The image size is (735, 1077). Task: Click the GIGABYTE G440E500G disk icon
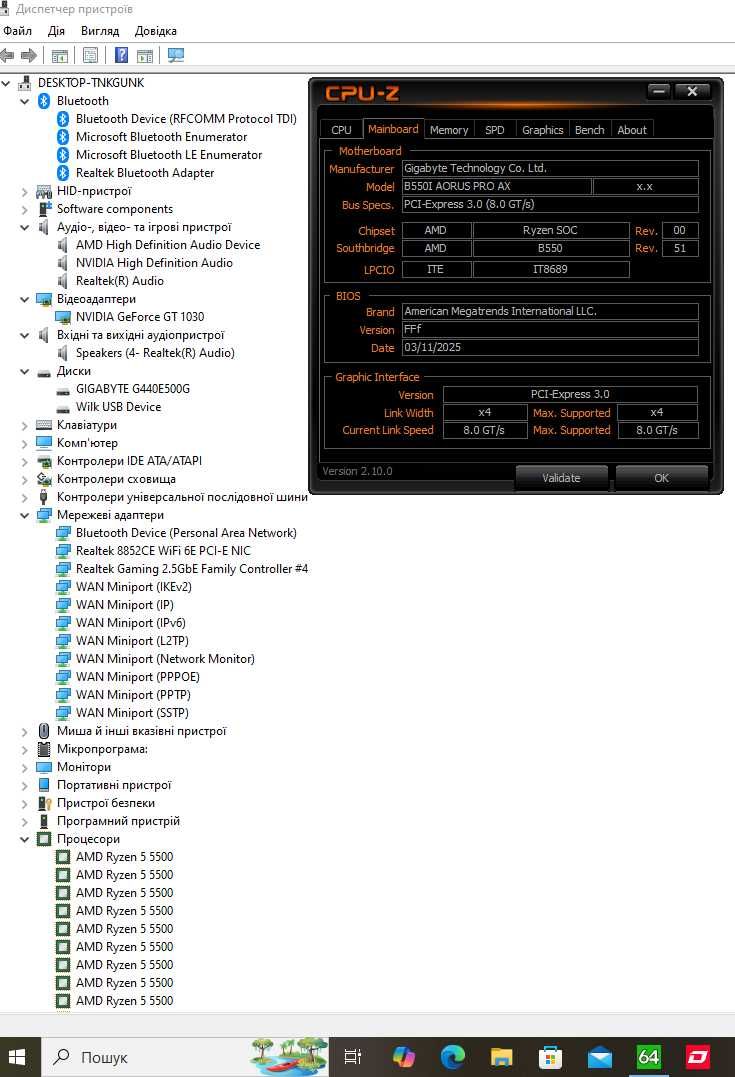click(x=63, y=389)
